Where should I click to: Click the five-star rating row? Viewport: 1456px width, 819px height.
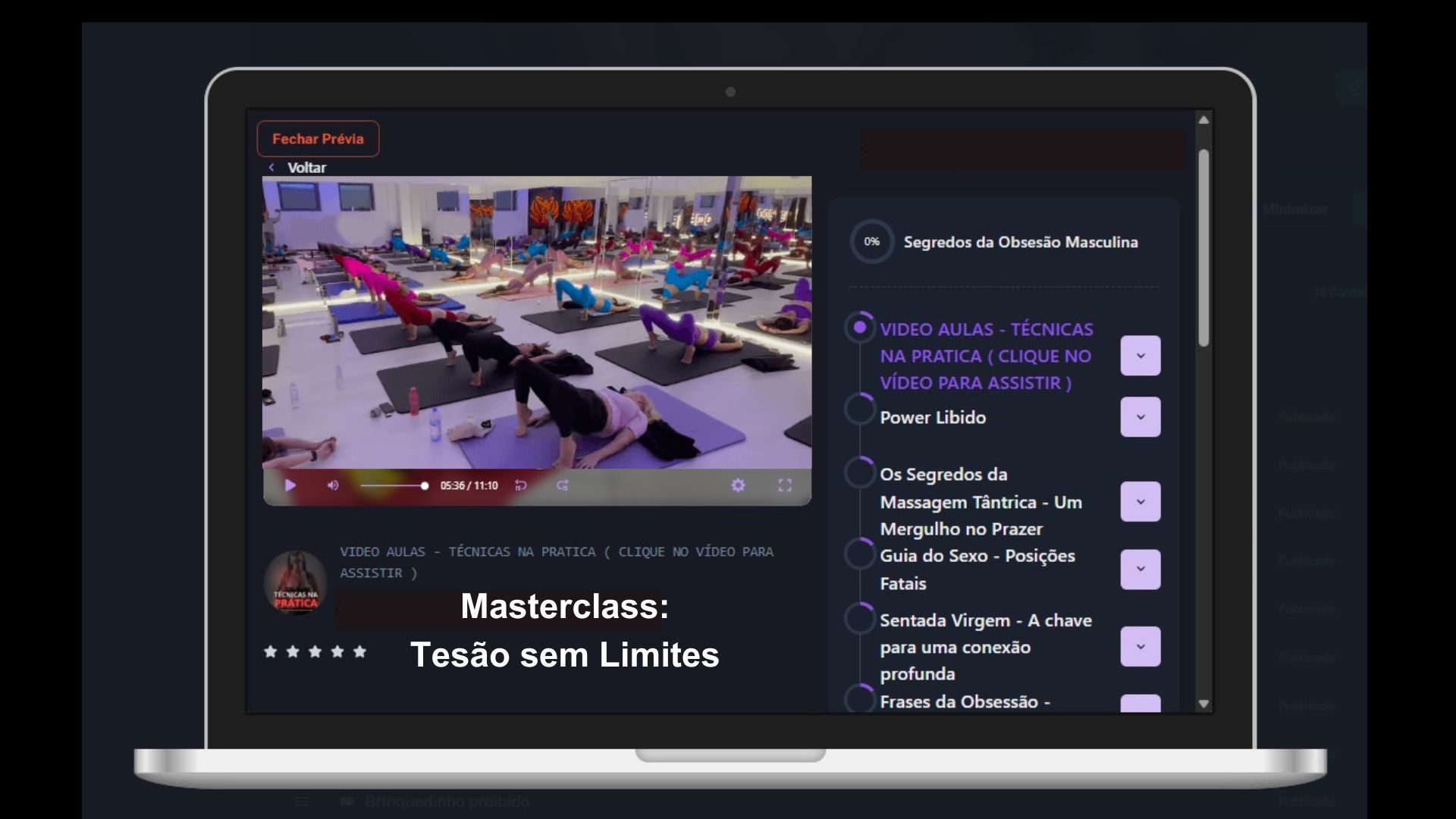[315, 651]
